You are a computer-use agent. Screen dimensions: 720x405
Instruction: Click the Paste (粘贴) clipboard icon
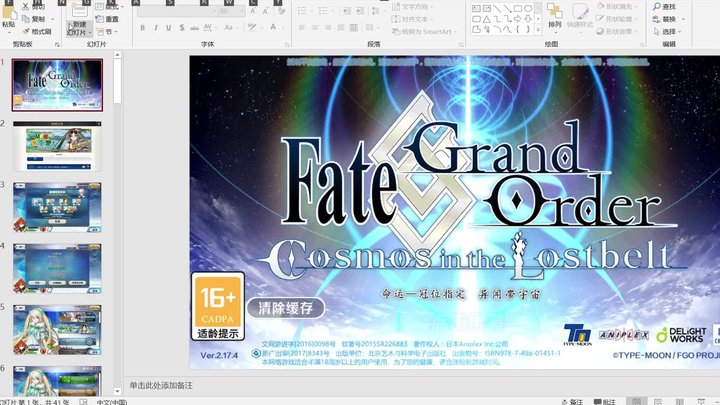[8, 14]
